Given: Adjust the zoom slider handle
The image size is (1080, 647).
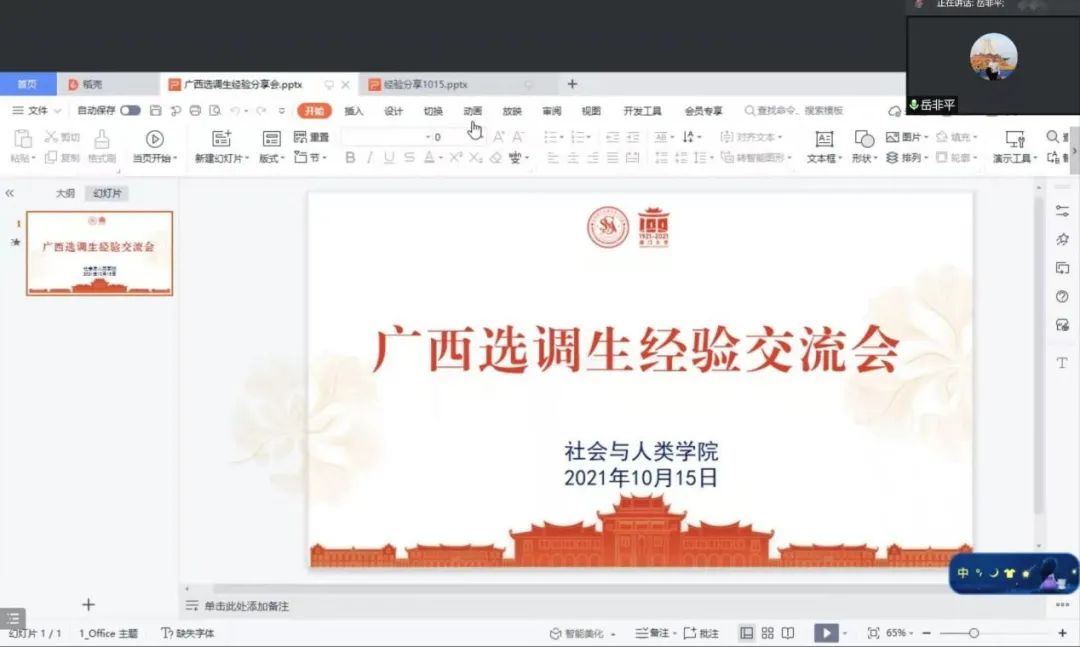Looking at the screenshot, I should tap(973, 633).
